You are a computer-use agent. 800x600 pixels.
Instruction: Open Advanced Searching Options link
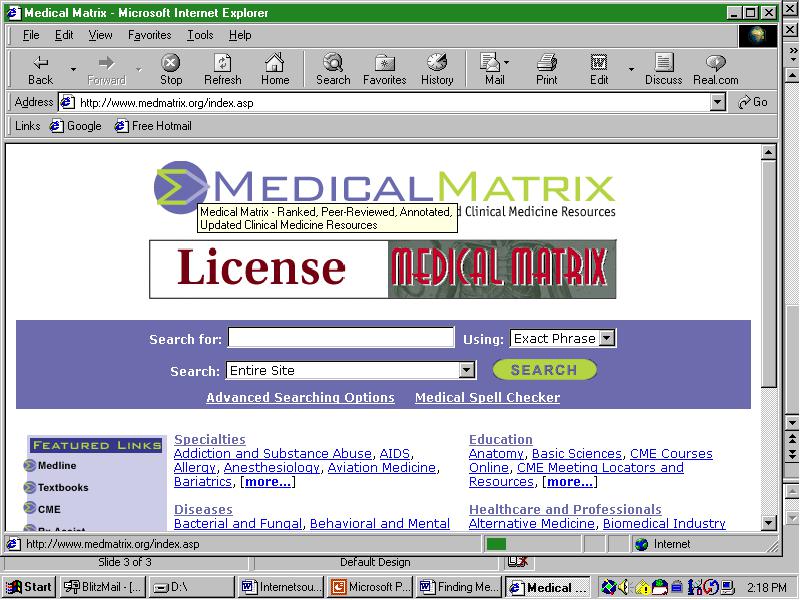coord(300,397)
